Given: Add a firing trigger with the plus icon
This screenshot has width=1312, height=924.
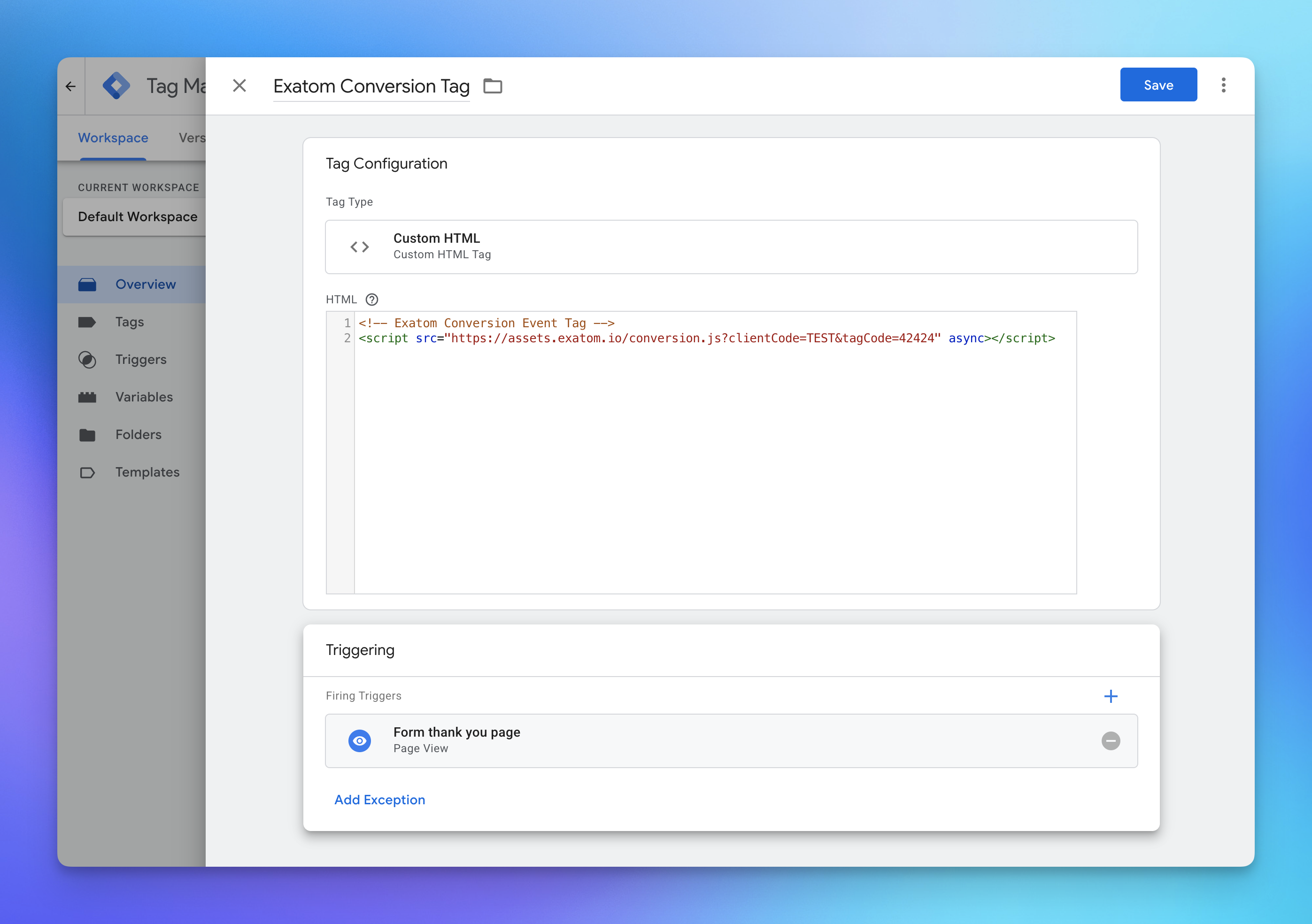Looking at the screenshot, I should click(x=1110, y=696).
